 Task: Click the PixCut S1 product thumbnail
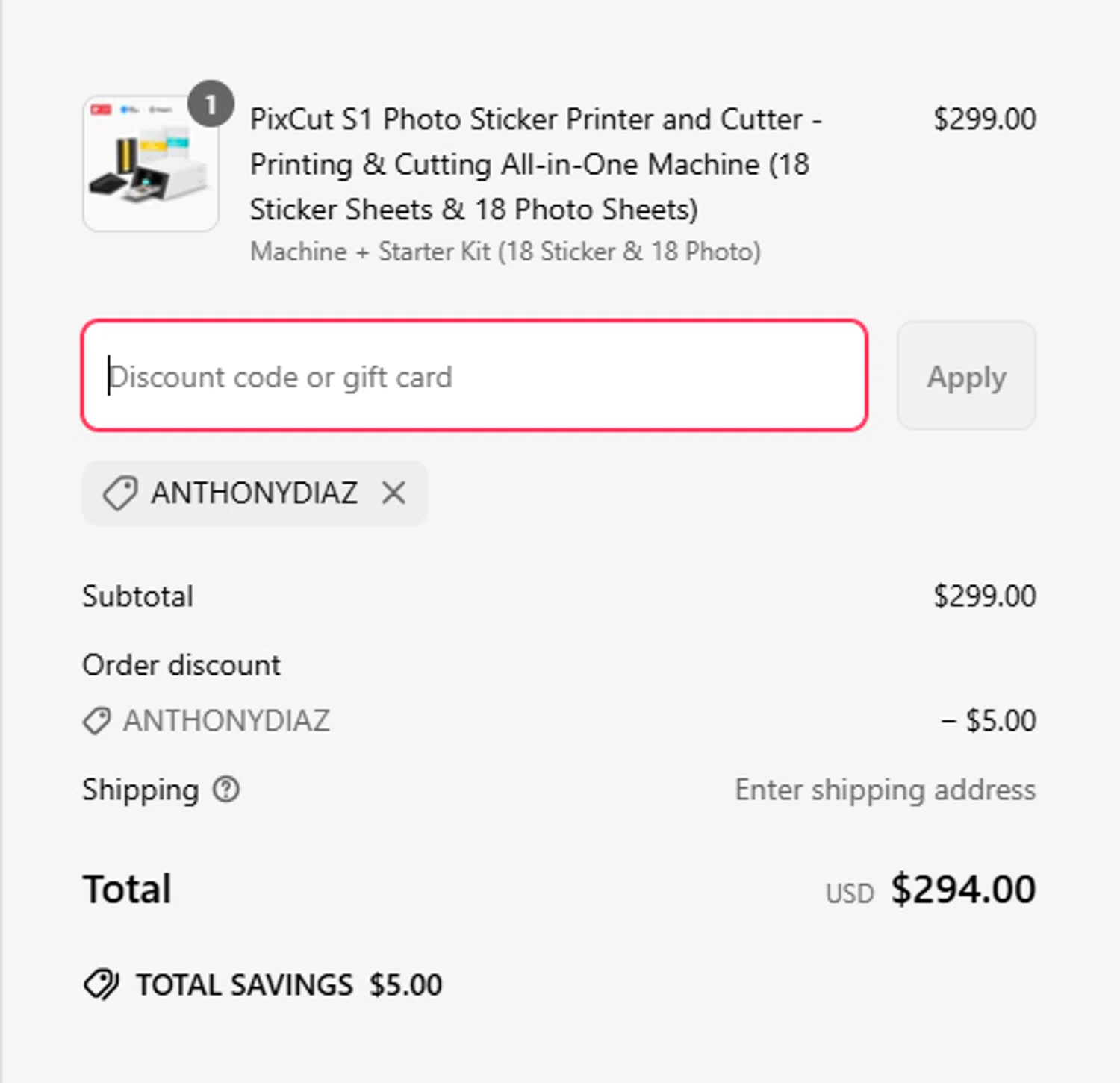(x=150, y=163)
